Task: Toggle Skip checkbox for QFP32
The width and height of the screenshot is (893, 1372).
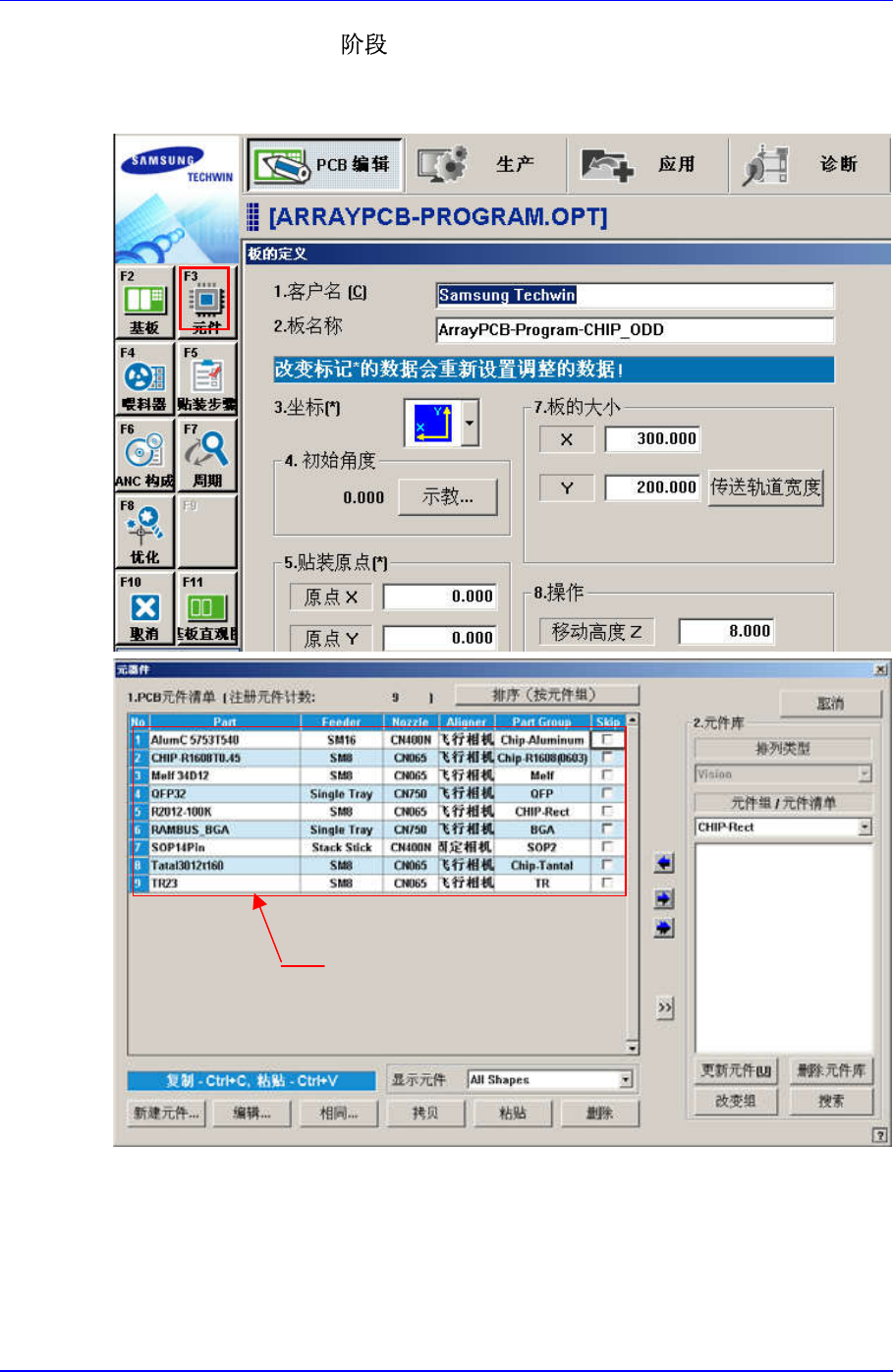Action: click(x=607, y=793)
